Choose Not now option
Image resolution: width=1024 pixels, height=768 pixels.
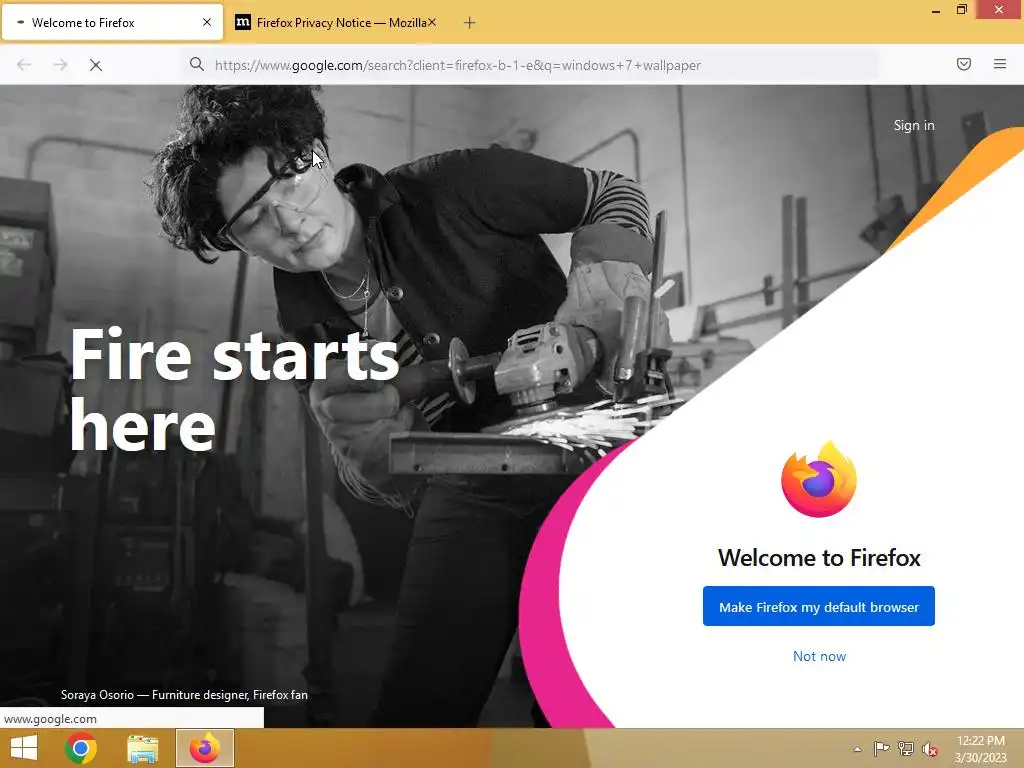[x=819, y=656]
